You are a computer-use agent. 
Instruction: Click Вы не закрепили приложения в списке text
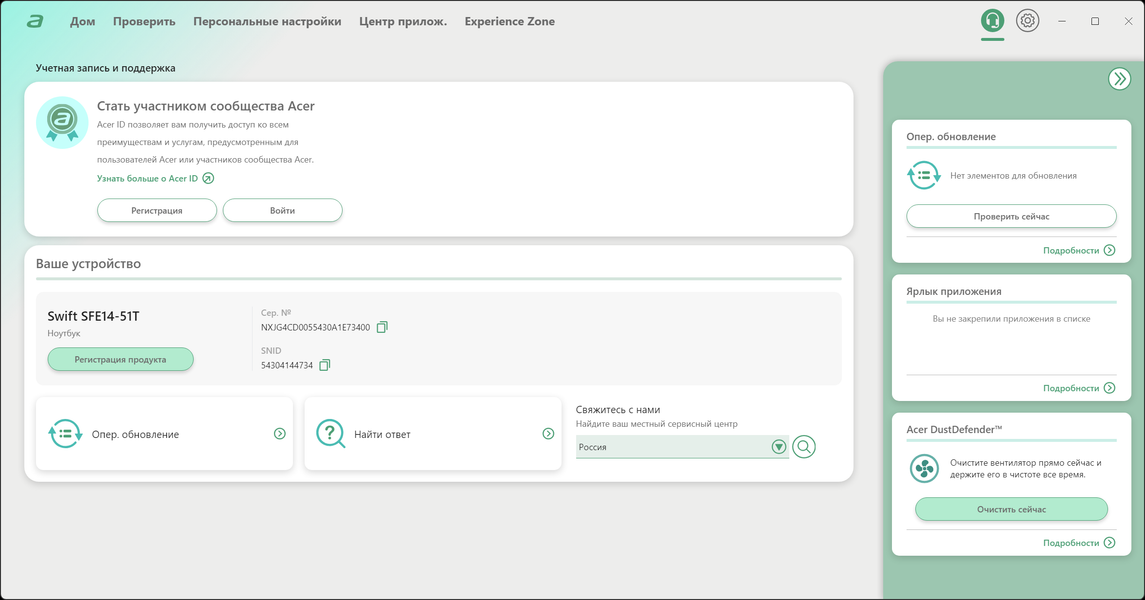tap(1011, 319)
